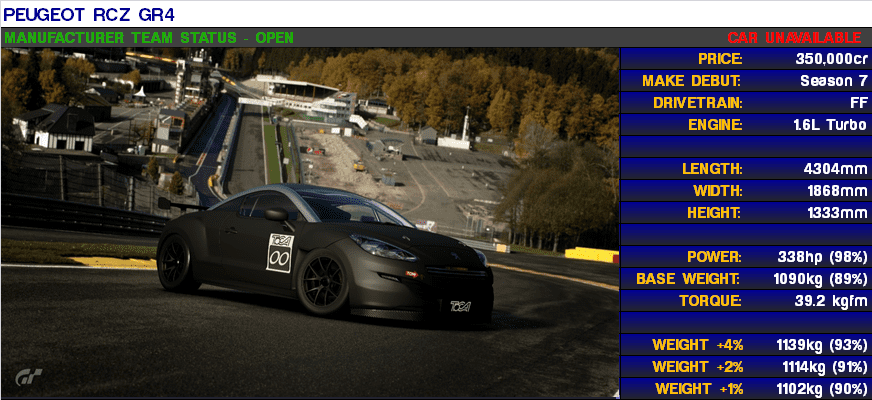
Task: Select the WEIGHT +4% label
Action: 697,345
